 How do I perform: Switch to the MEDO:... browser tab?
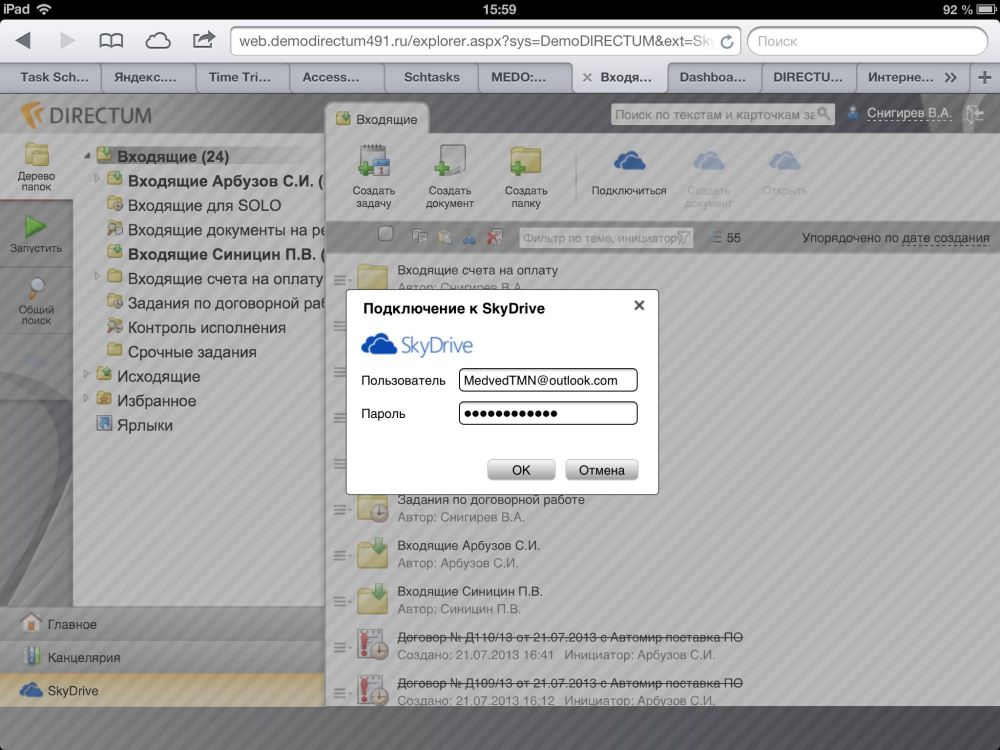click(x=518, y=77)
